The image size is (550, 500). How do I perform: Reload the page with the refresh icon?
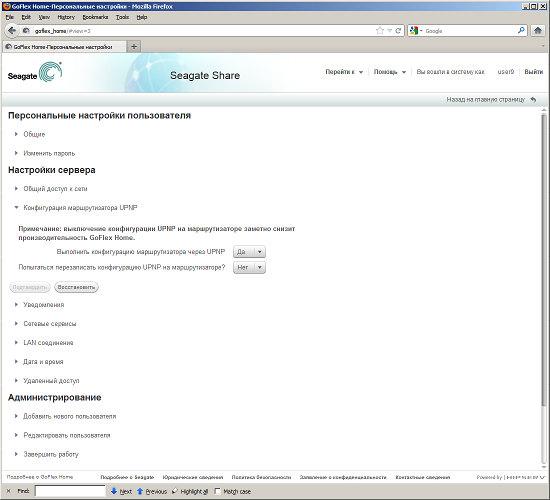(x=398, y=31)
